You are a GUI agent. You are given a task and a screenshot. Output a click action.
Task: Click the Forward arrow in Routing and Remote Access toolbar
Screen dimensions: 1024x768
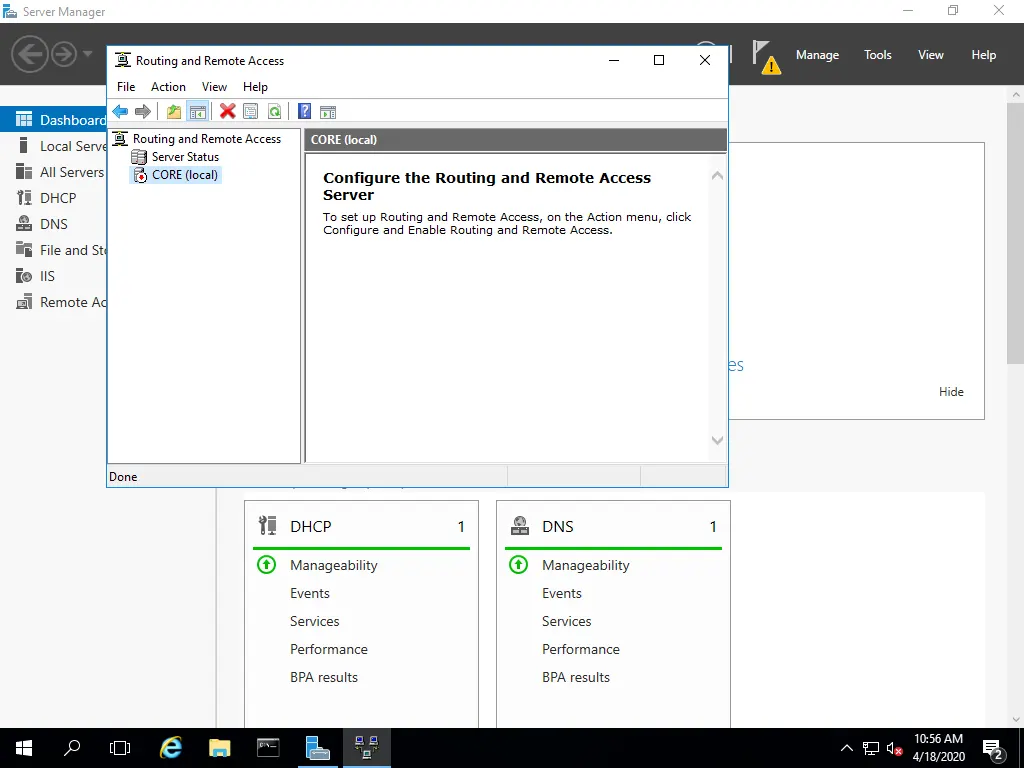(x=142, y=112)
